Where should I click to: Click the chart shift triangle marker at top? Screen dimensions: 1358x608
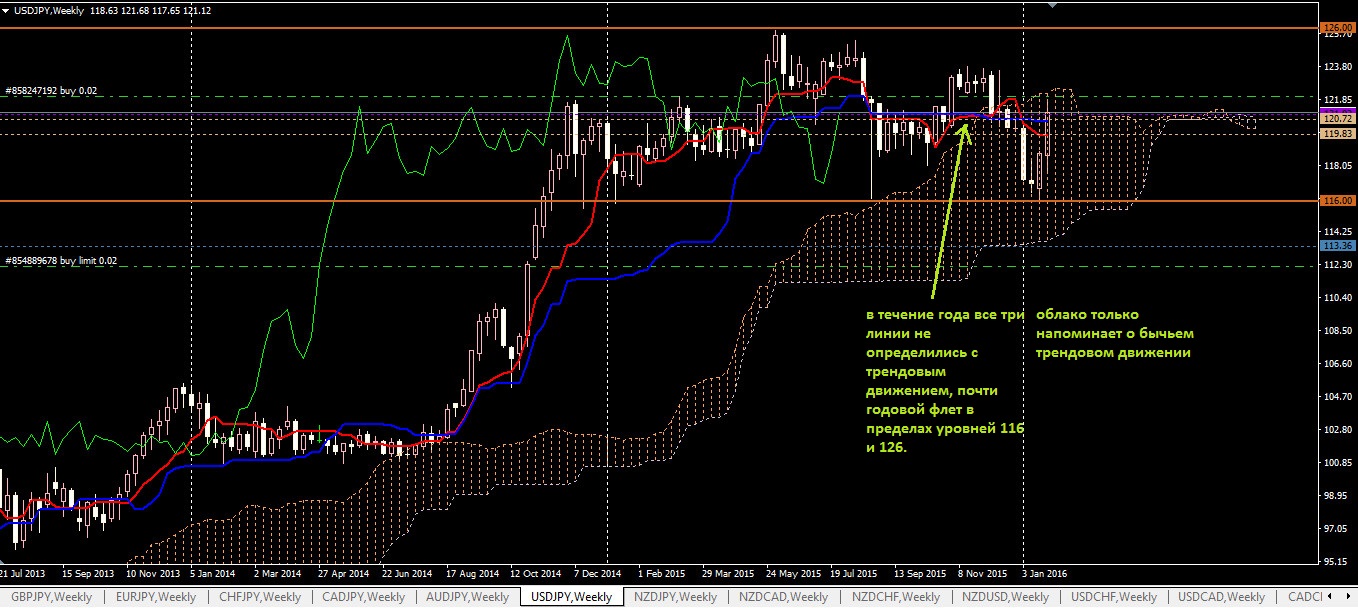click(1051, 5)
